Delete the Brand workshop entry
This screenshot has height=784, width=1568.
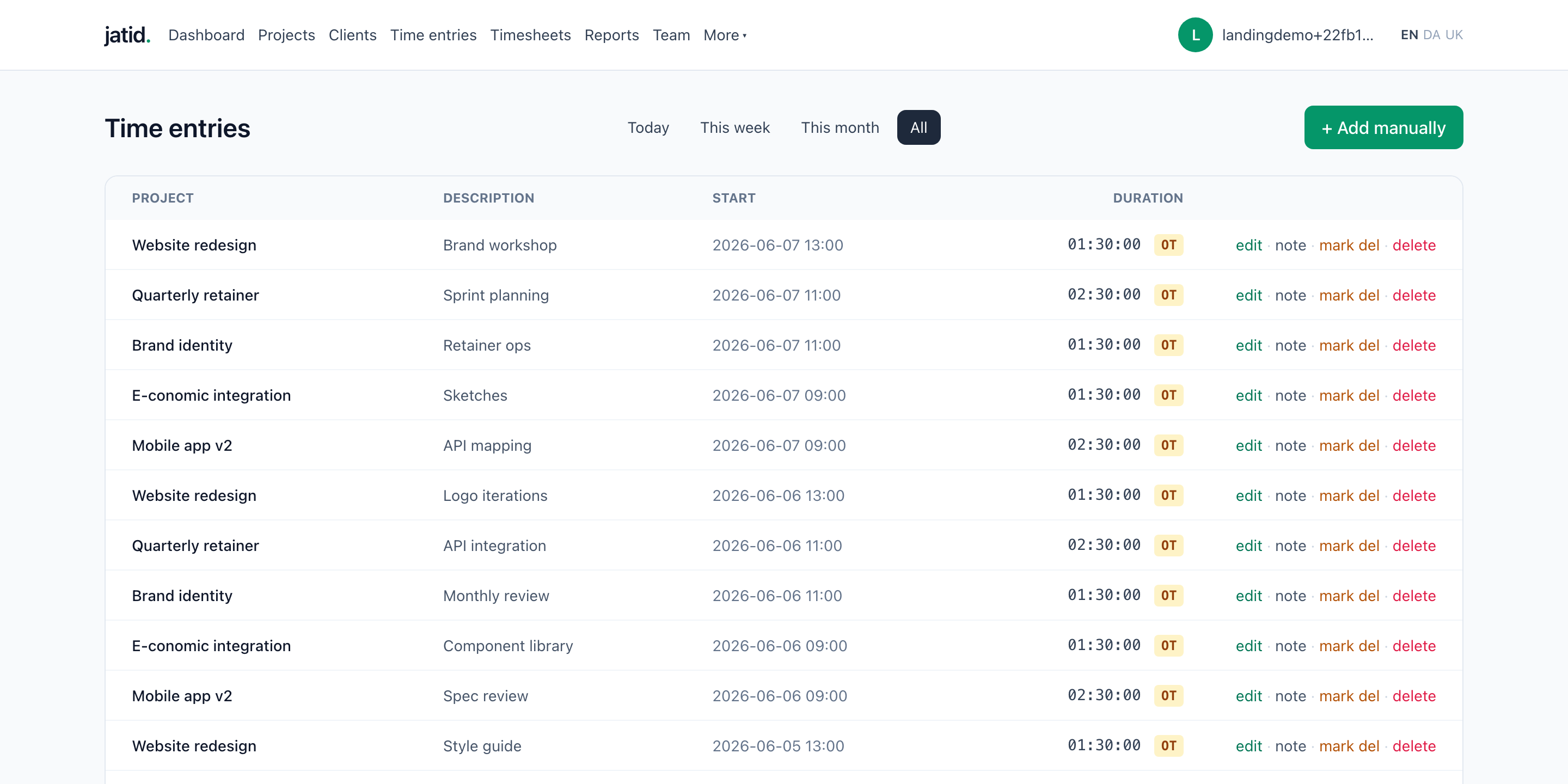click(1414, 244)
